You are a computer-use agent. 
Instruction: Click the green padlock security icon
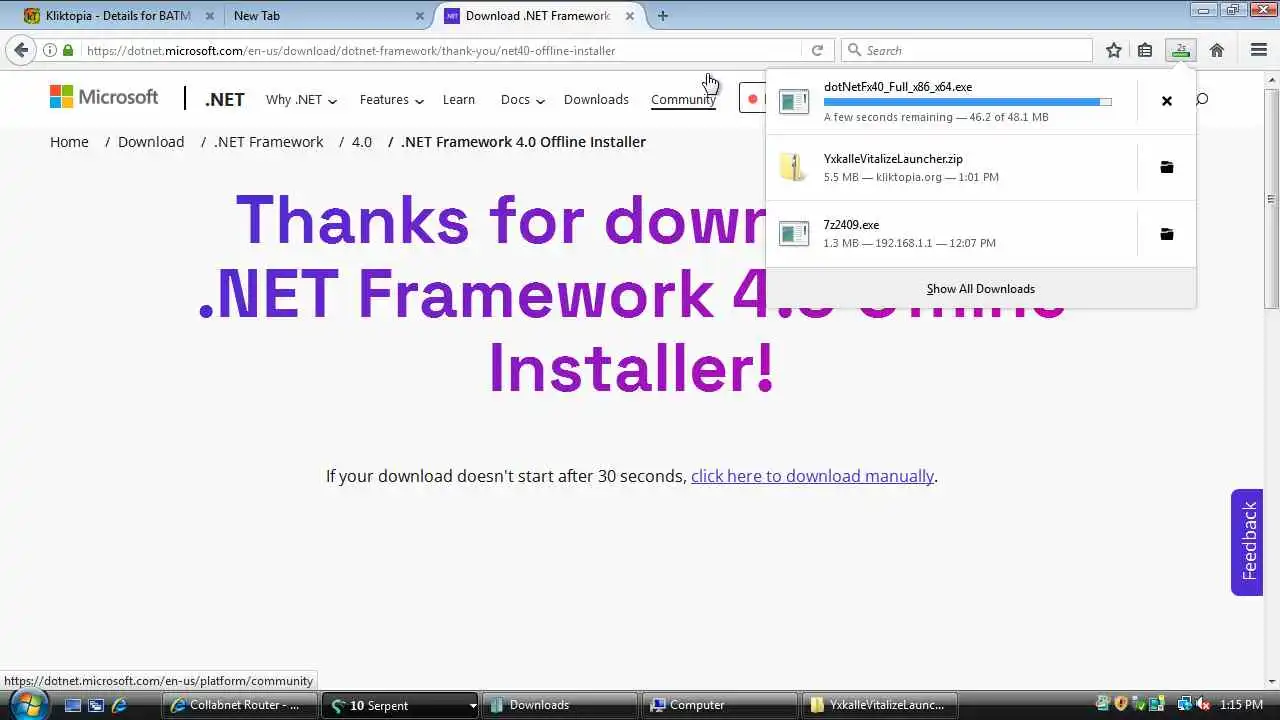click(x=68, y=50)
